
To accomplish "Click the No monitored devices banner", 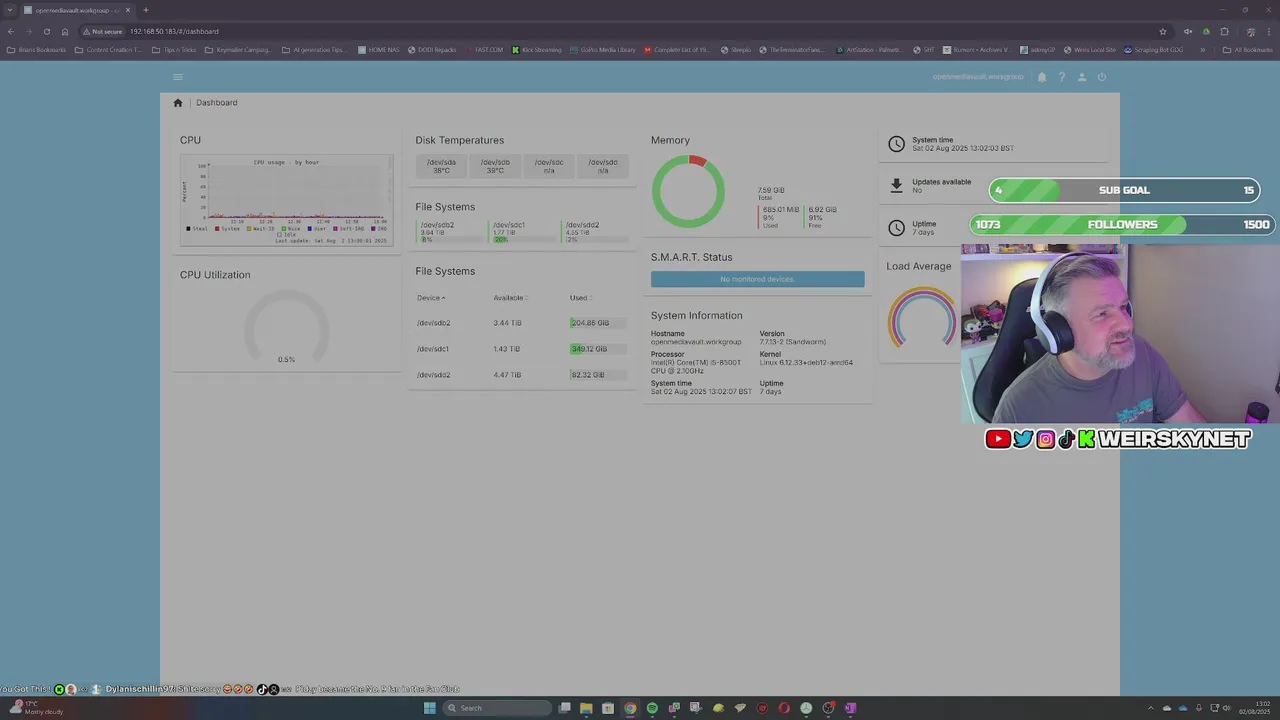I will coord(758,279).
